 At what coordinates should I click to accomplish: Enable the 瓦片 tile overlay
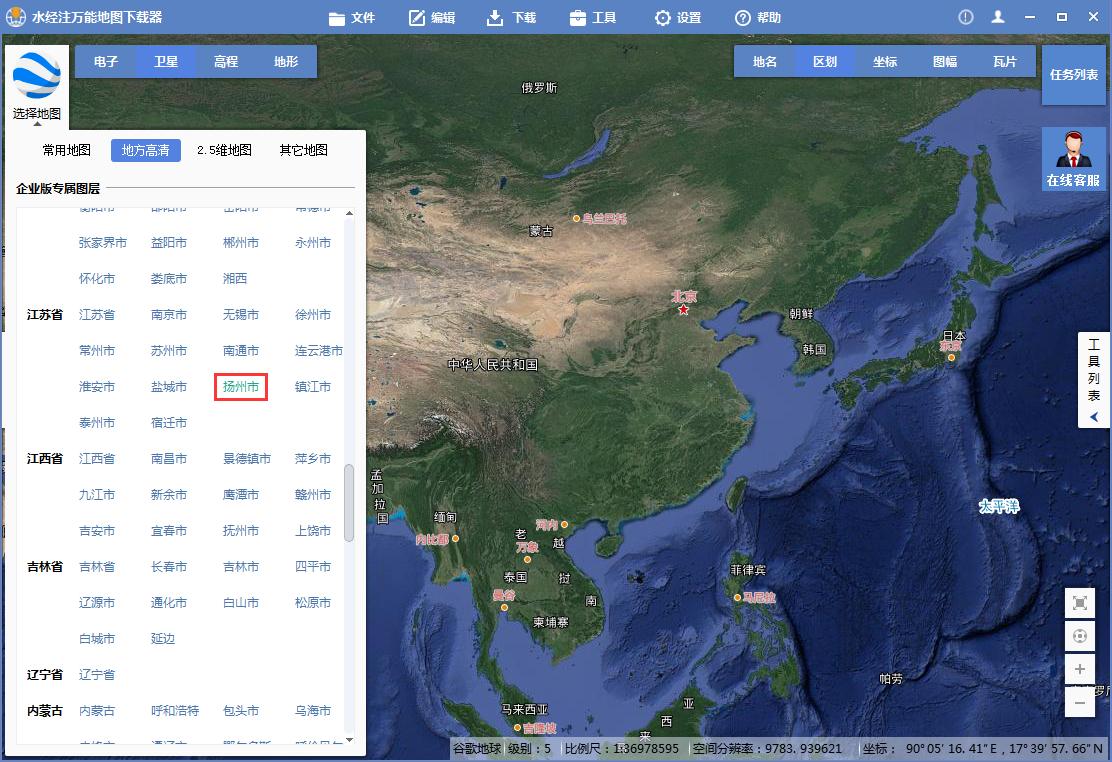pyautogui.click(x=1005, y=61)
